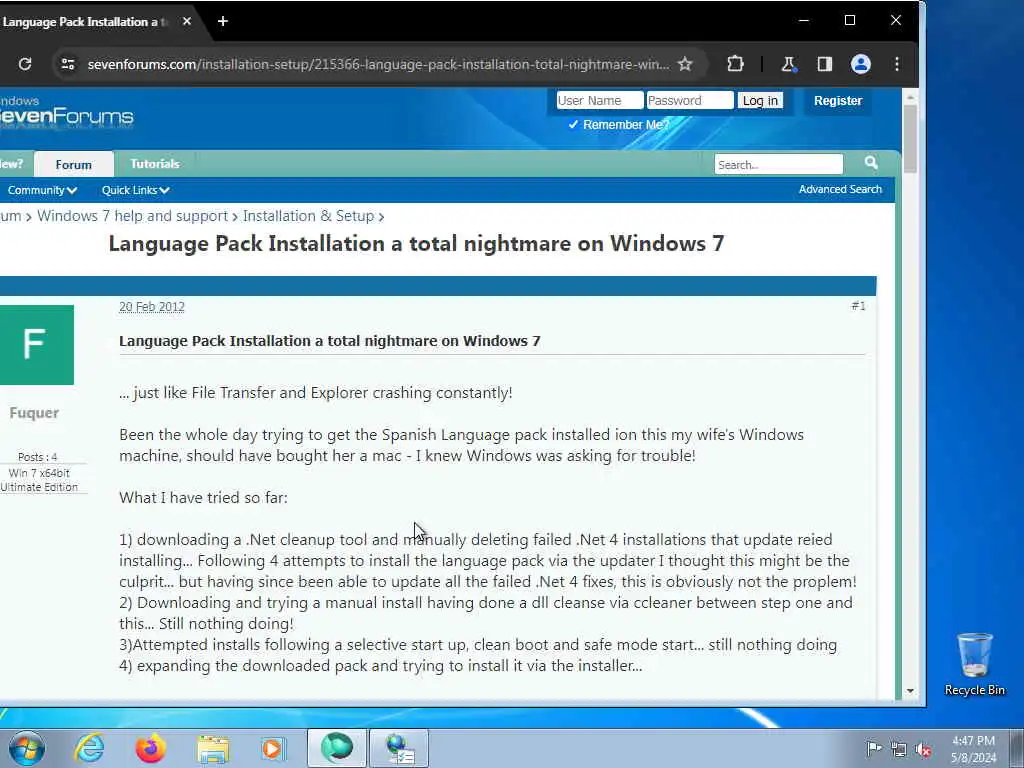Toggle the Remember Me checkbox
The image size is (1024, 768).
pos(573,125)
